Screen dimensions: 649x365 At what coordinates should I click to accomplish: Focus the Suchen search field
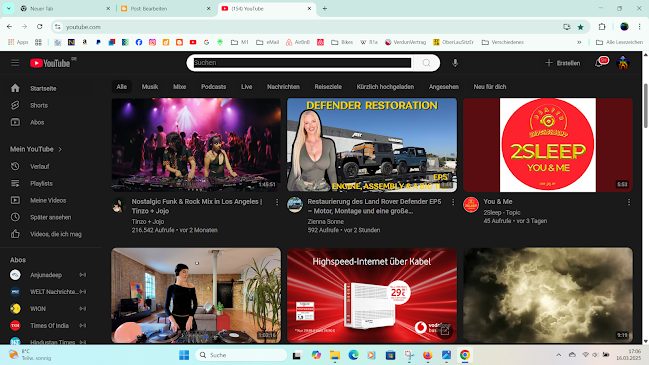click(302, 63)
